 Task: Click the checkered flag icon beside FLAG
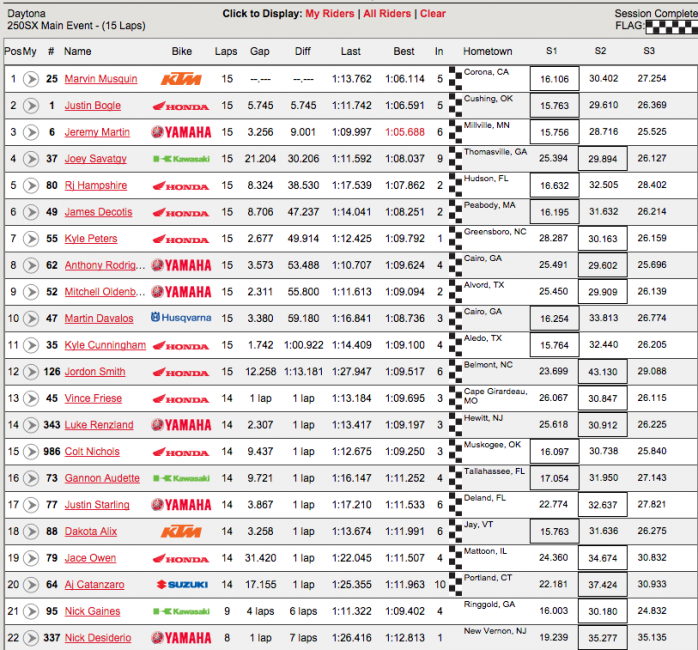pos(671,27)
